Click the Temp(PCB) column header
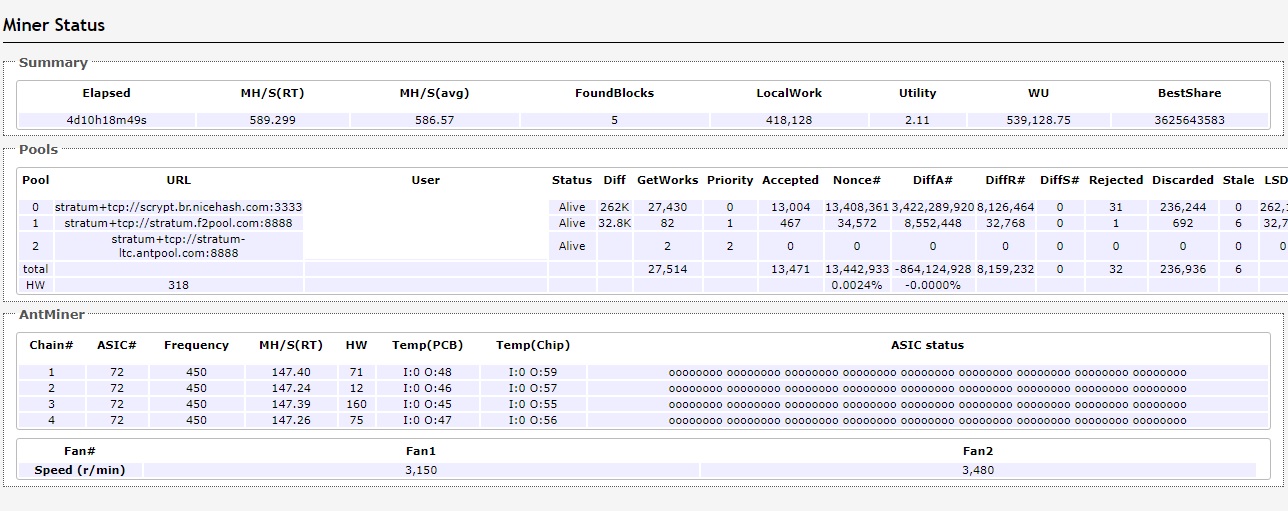The image size is (1288, 511). 426,345
